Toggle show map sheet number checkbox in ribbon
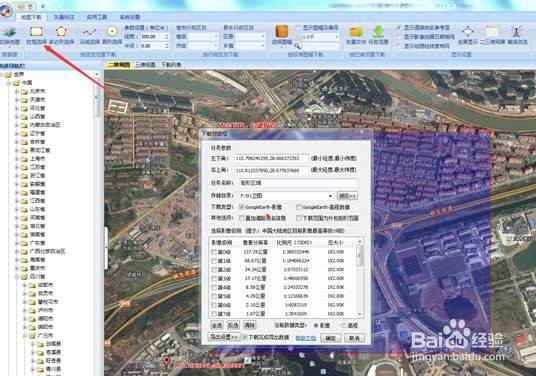The image size is (536, 376). pos(298,28)
